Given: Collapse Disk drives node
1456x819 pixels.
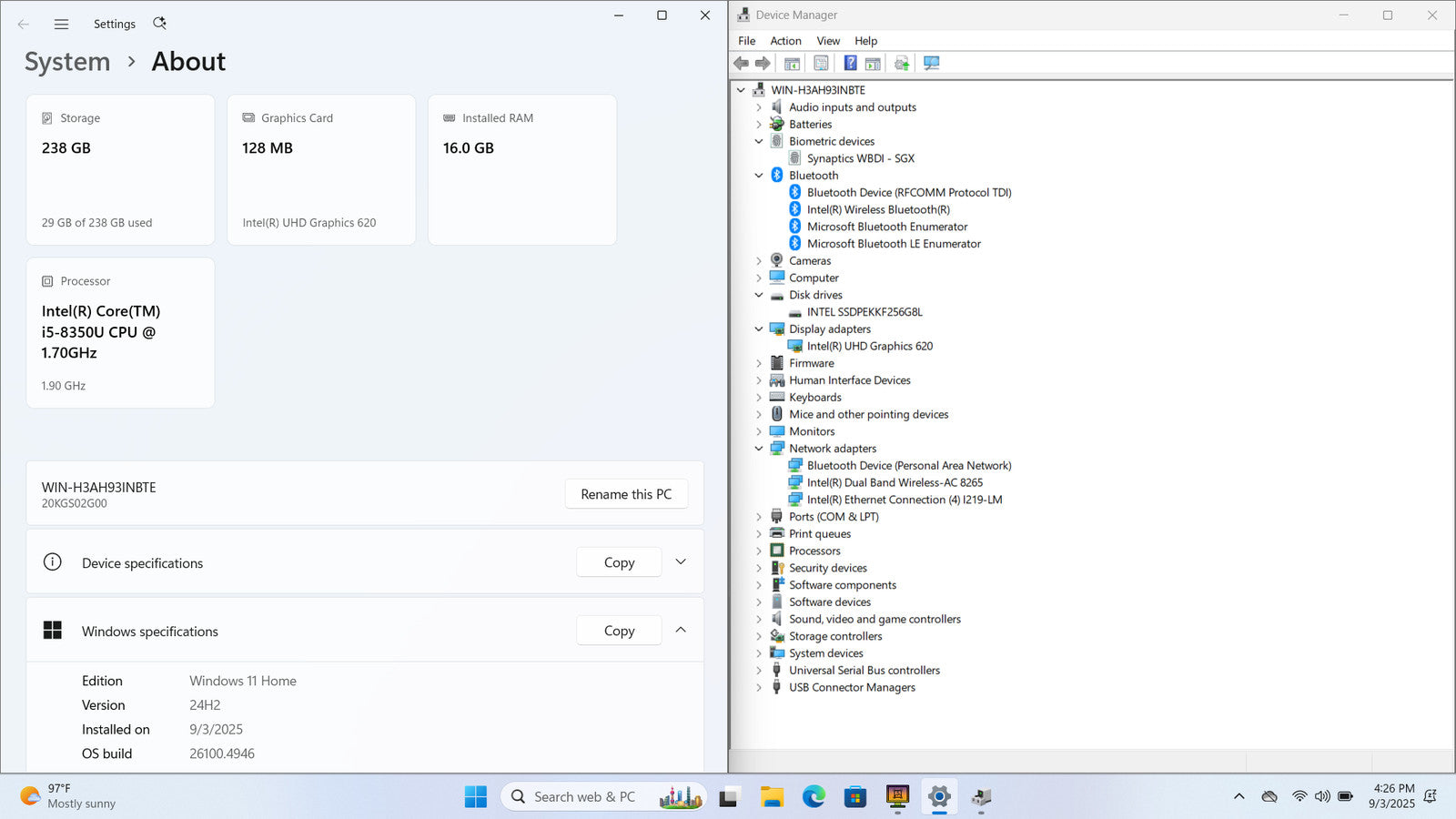Looking at the screenshot, I should pos(759,295).
